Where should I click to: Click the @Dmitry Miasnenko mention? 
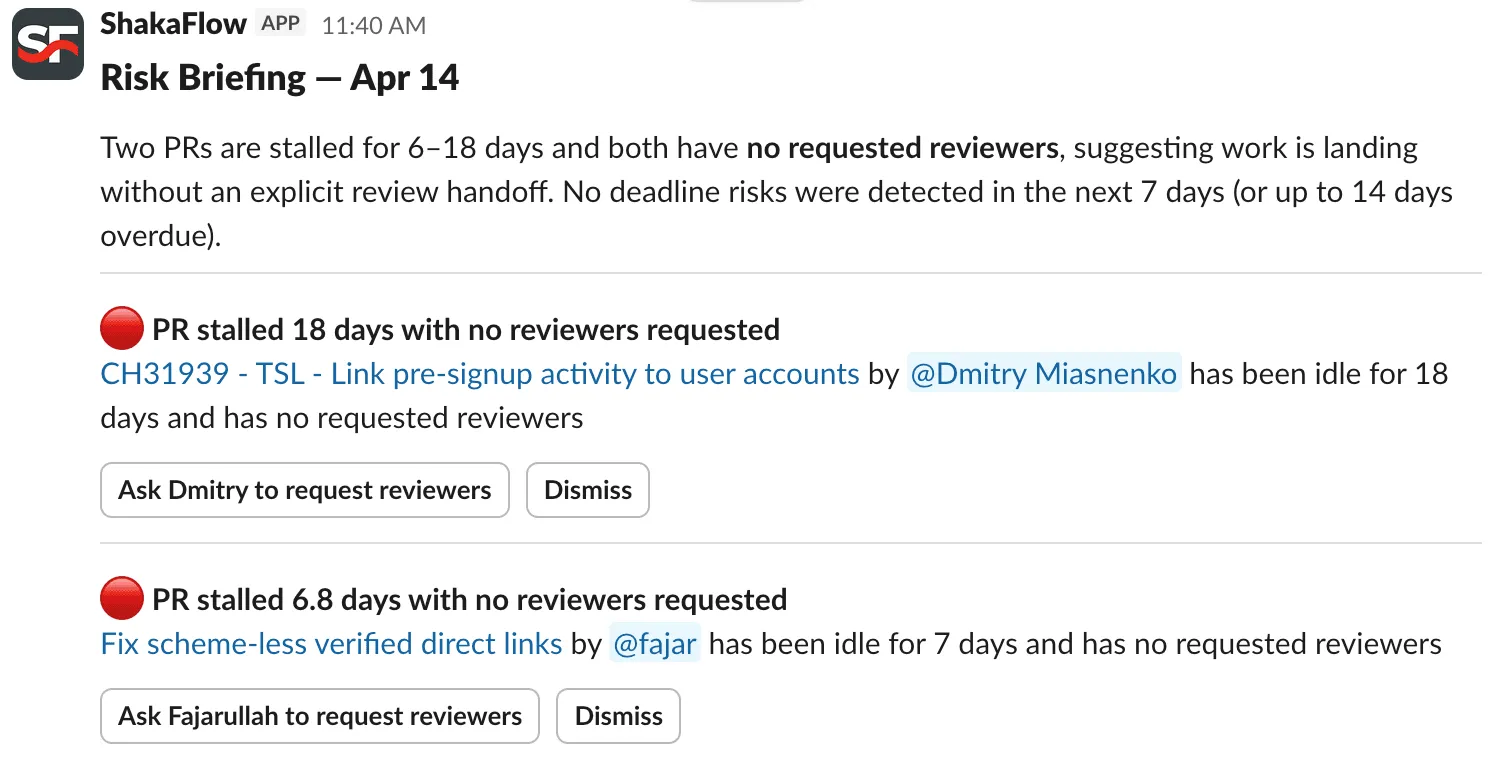pyautogui.click(x=1044, y=373)
